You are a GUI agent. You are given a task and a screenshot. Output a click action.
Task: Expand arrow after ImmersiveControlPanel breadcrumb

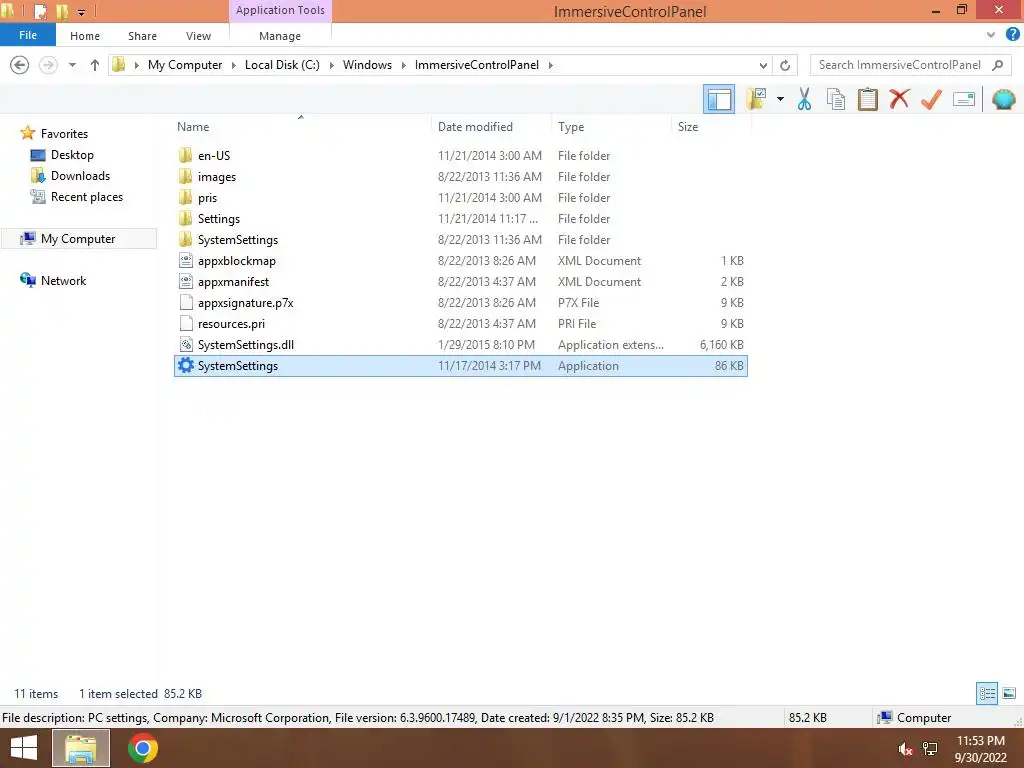pyautogui.click(x=551, y=65)
